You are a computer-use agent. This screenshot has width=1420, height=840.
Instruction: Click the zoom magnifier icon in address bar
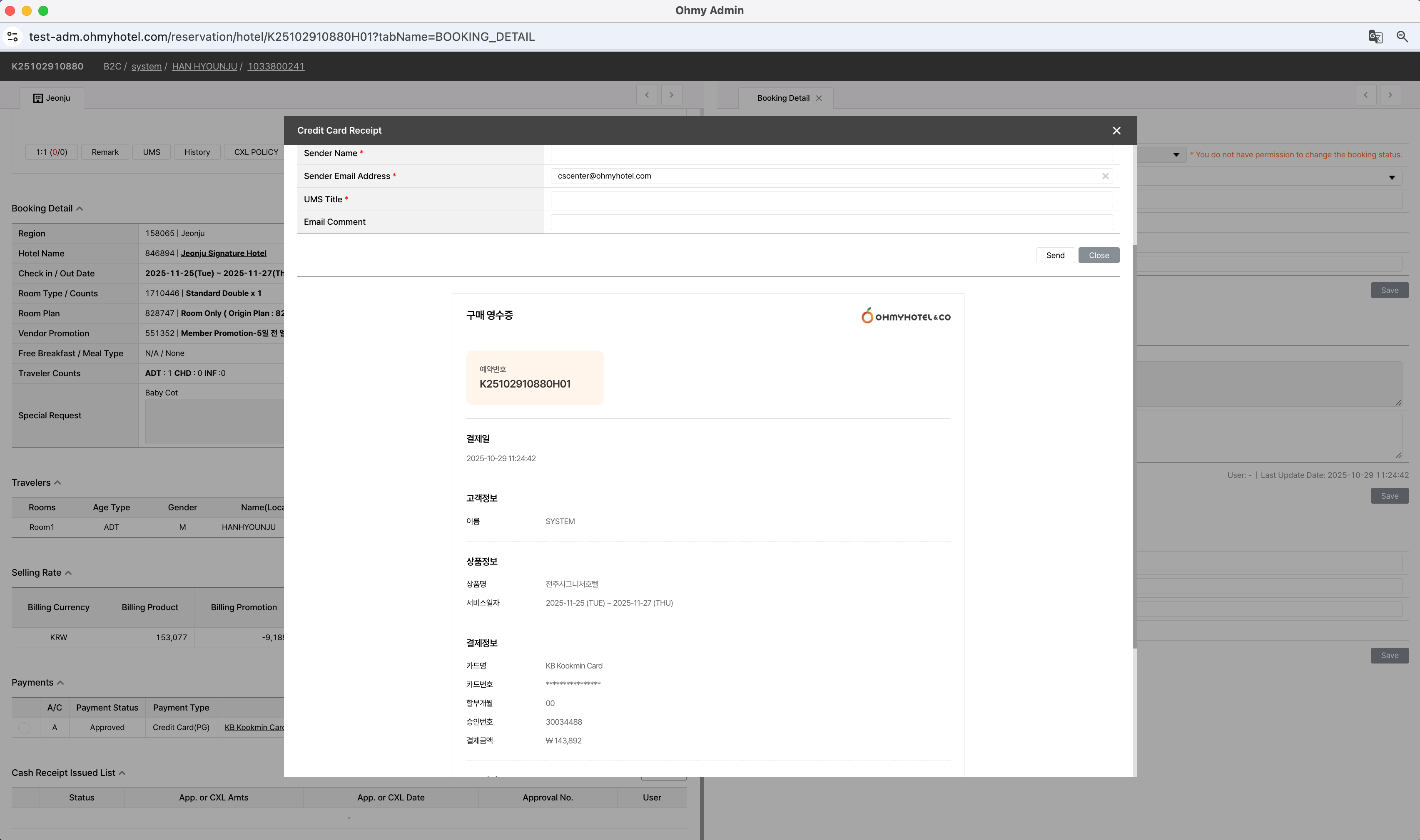(x=1402, y=37)
